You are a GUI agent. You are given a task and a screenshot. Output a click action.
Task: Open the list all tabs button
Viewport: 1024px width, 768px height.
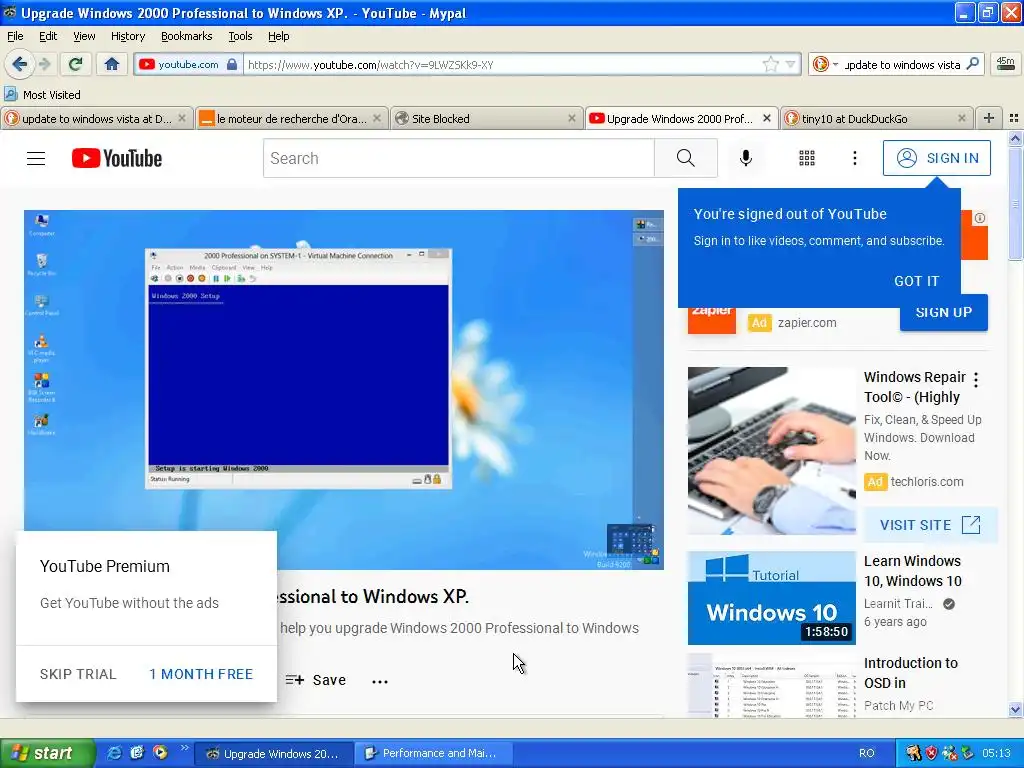click(x=1014, y=118)
